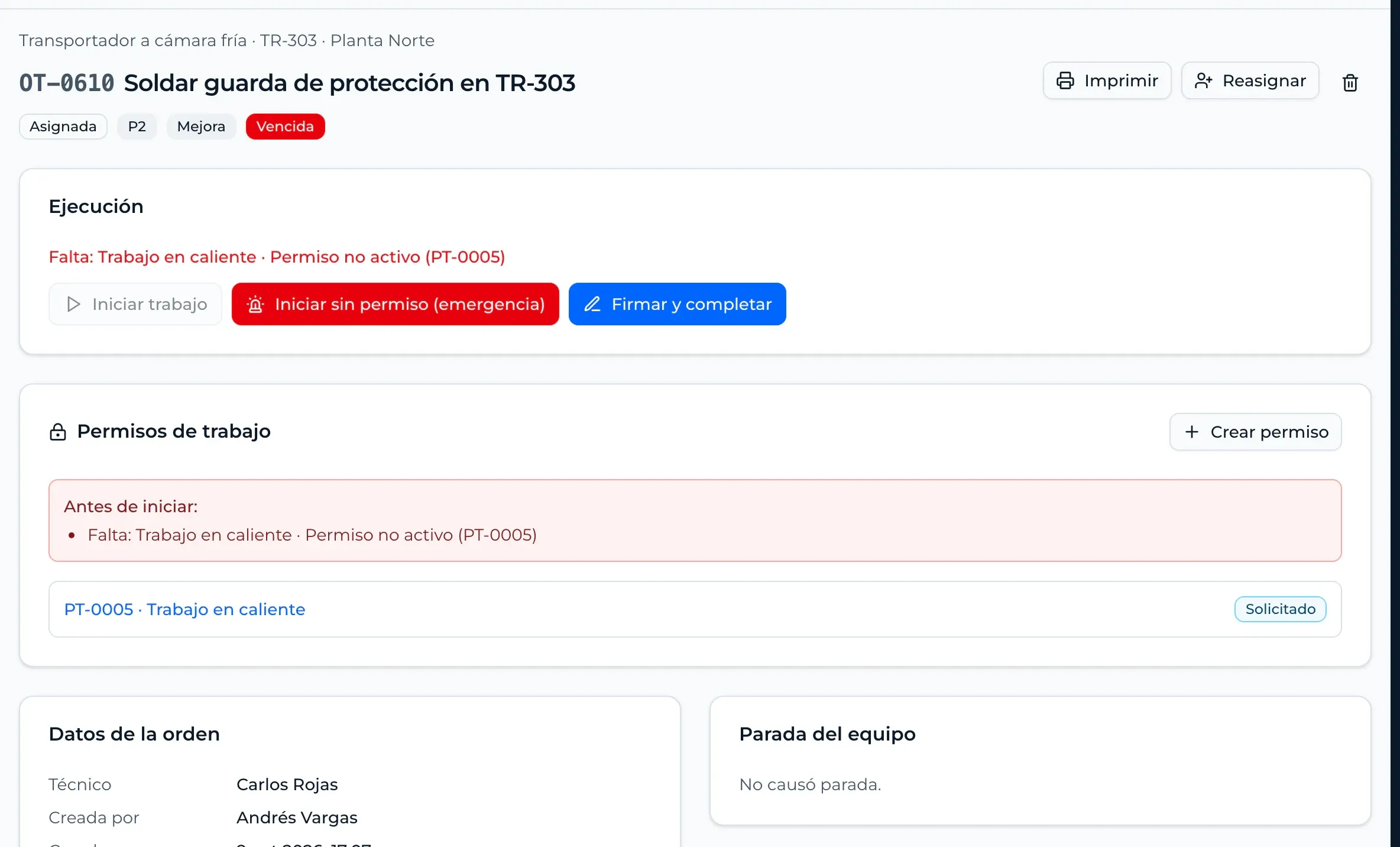Click the Crear permiso button
1400x847 pixels.
coord(1255,432)
